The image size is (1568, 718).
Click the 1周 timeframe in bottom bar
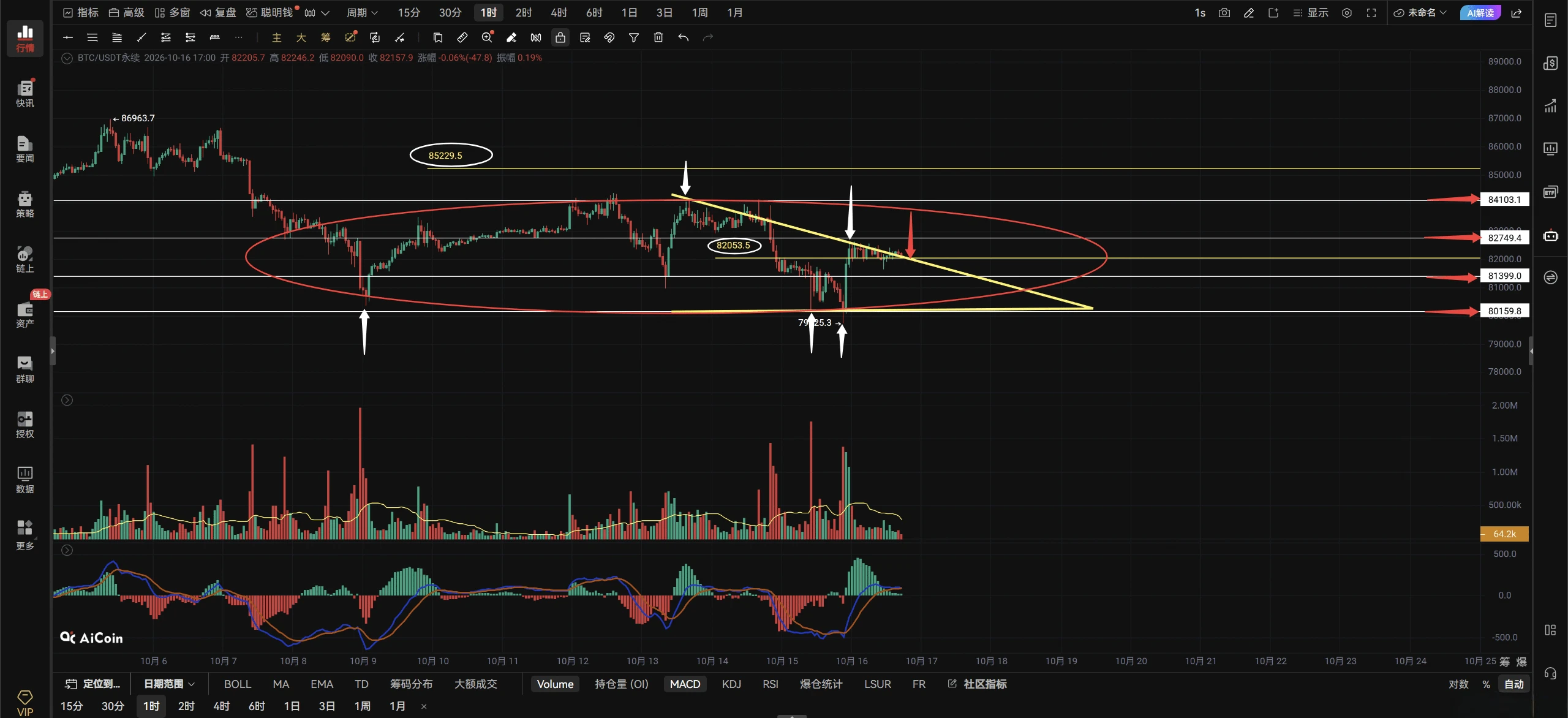coord(362,706)
